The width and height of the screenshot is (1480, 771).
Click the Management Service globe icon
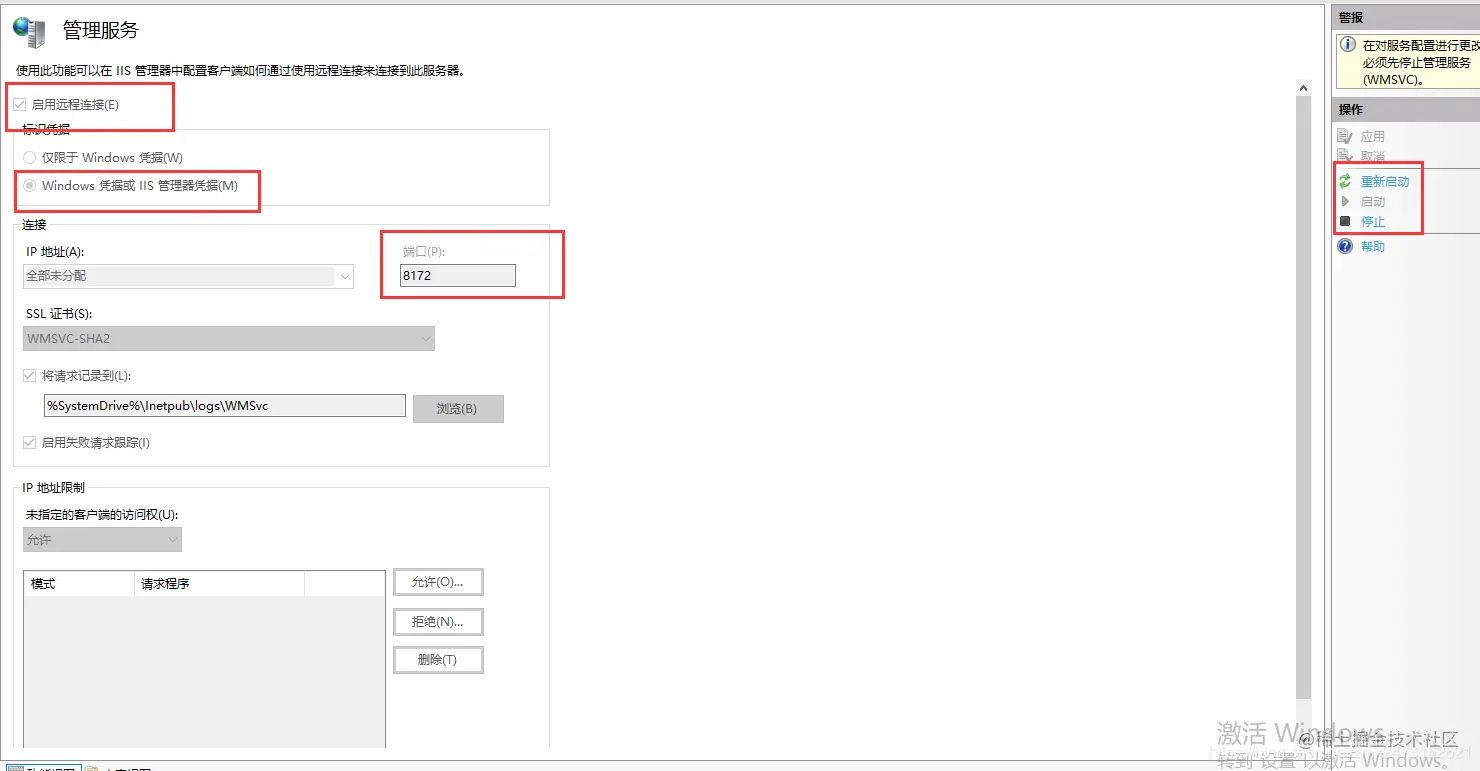click(x=29, y=30)
